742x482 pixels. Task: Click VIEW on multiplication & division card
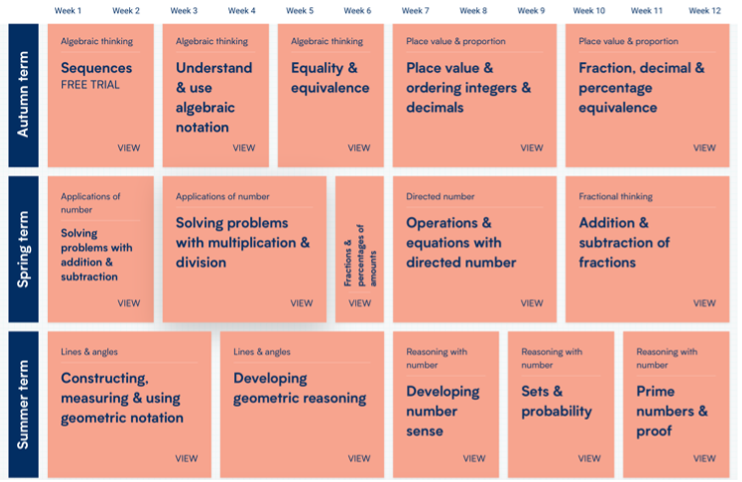point(301,303)
